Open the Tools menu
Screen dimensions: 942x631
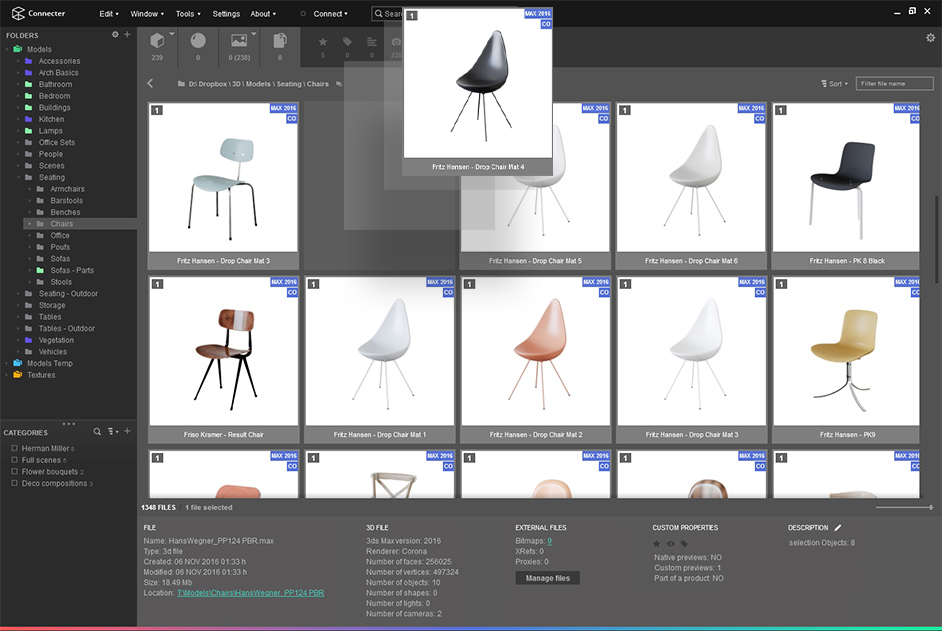(187, 14)
